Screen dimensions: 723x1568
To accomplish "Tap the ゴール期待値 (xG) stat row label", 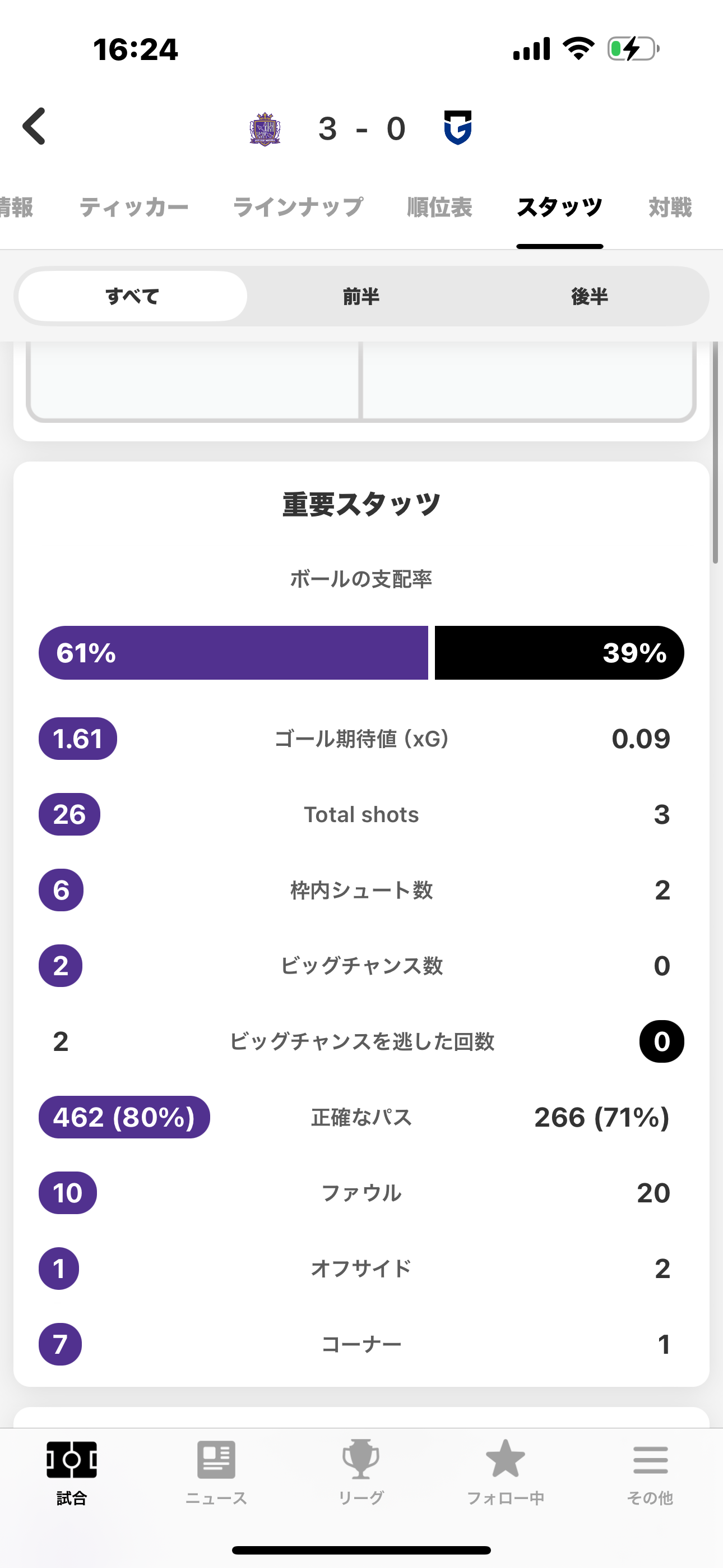I will pyautogui.click(x=361, y=739).
